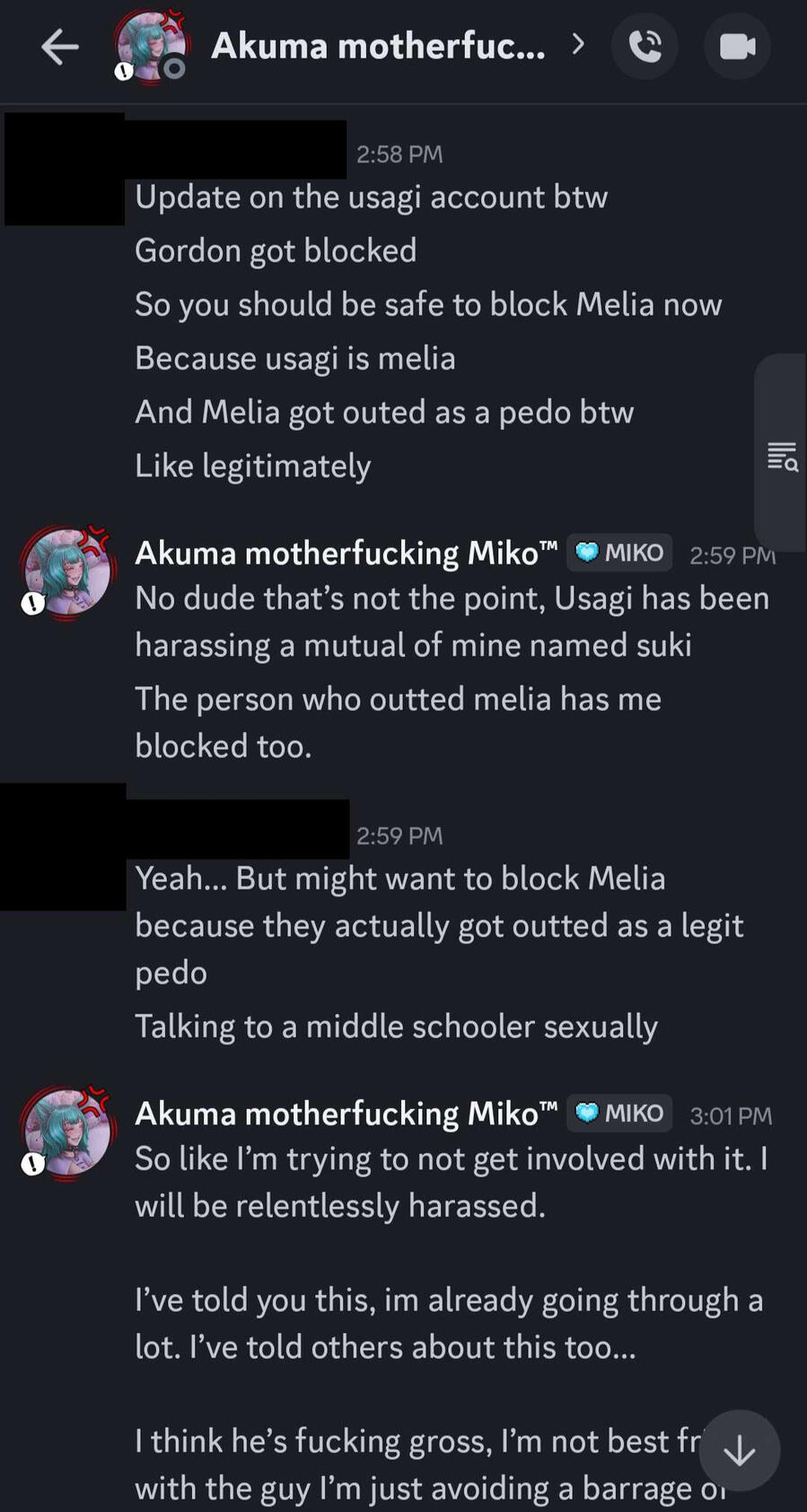807x1512 pixels.
Task: Expand chat details via the header chevron
Action: [578, 44]
